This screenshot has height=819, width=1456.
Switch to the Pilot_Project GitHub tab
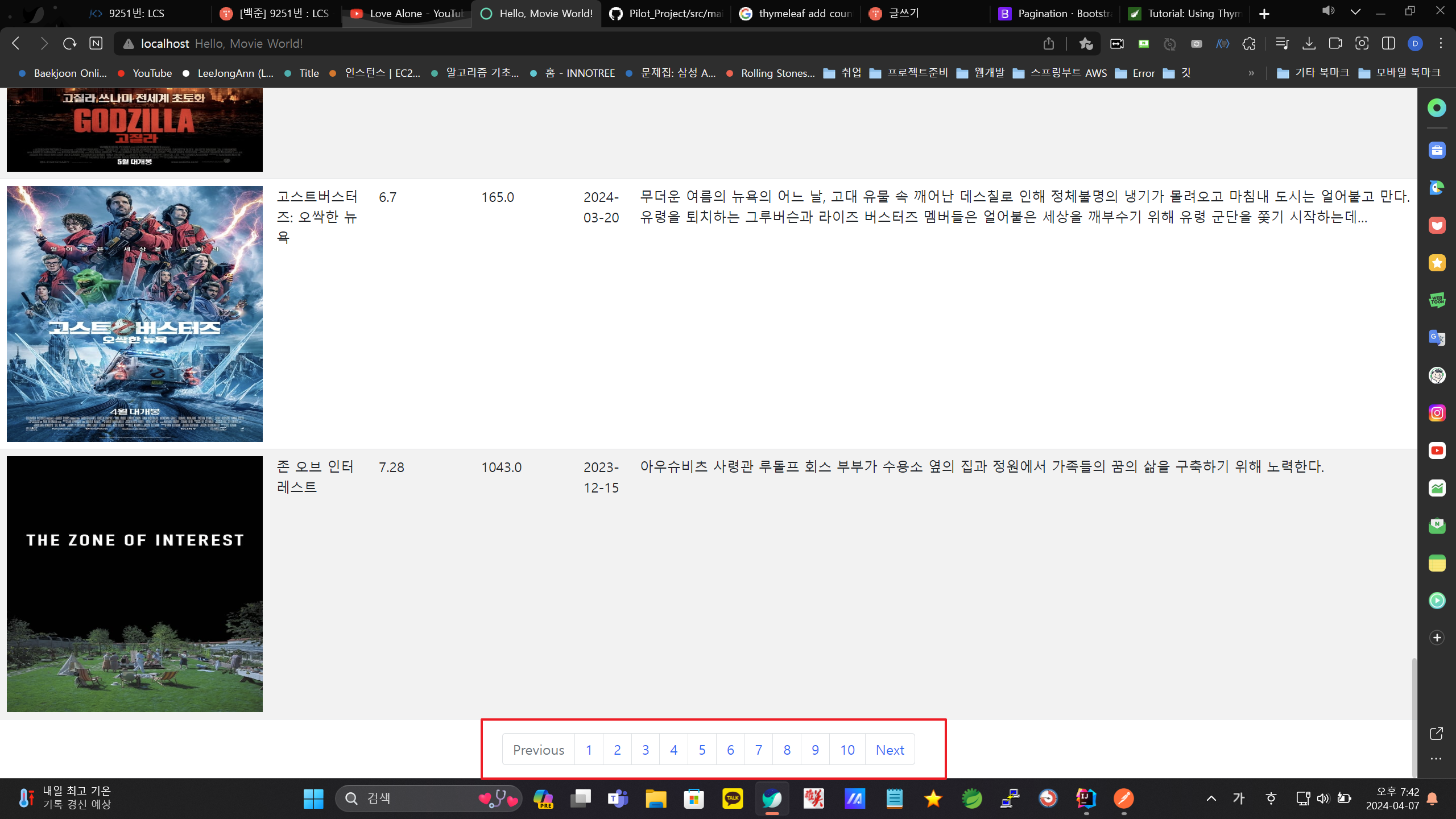(x=666, y=14)
